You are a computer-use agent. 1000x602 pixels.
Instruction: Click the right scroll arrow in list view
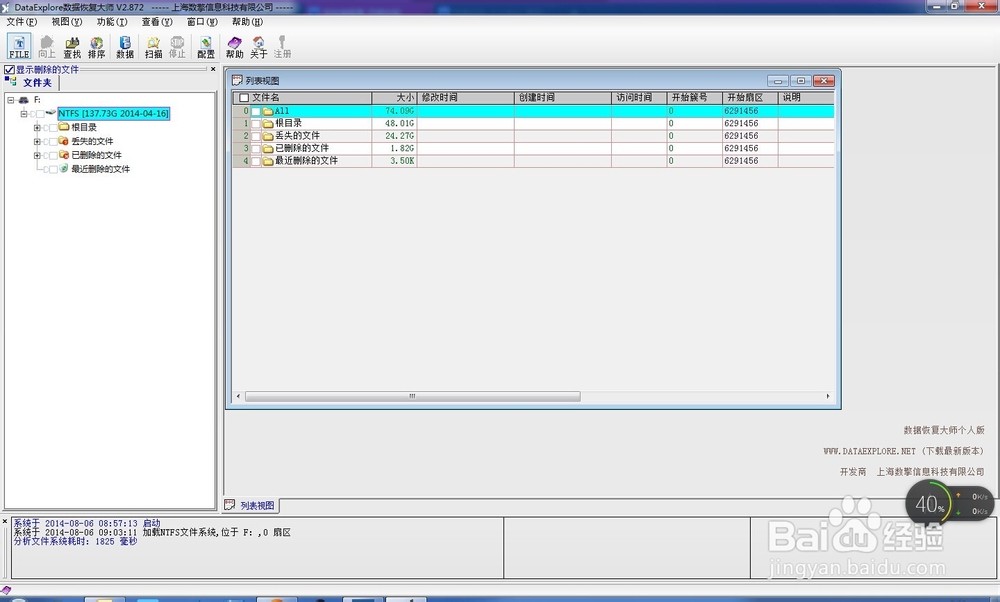(x=828, y=396)
